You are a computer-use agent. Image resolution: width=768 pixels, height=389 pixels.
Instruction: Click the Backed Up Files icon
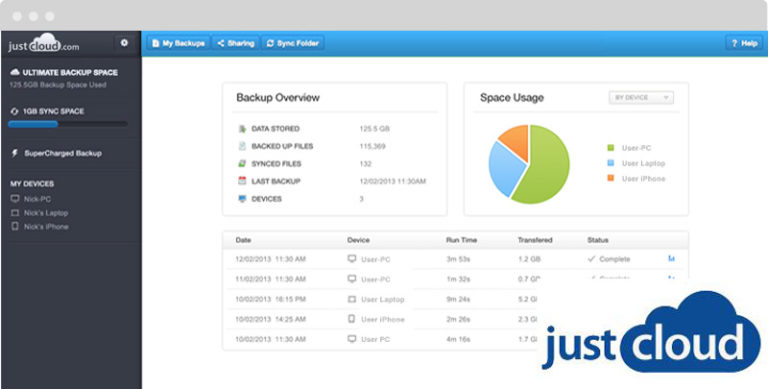click(242, 146)
